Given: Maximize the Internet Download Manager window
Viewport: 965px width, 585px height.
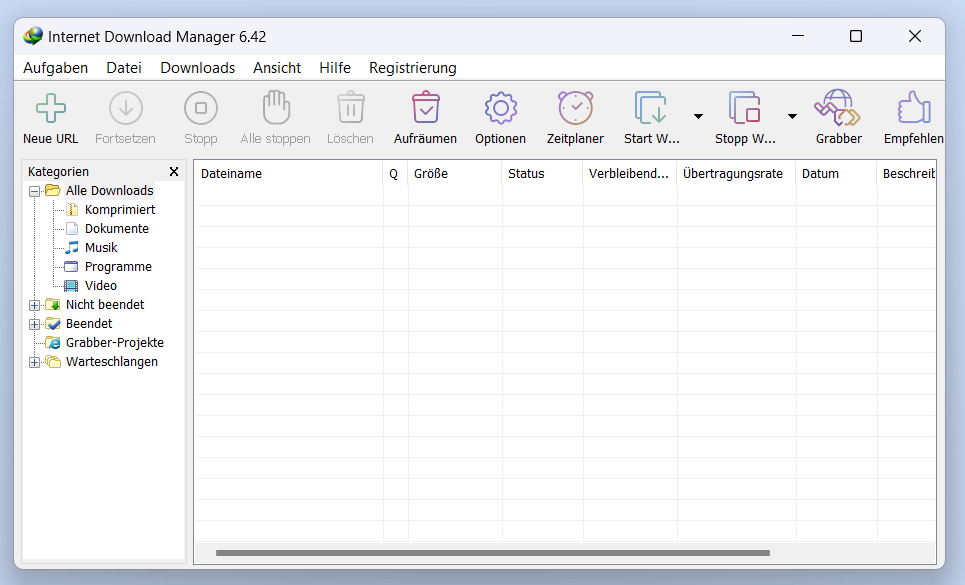Looking at the screenshot, I should 856,36.
